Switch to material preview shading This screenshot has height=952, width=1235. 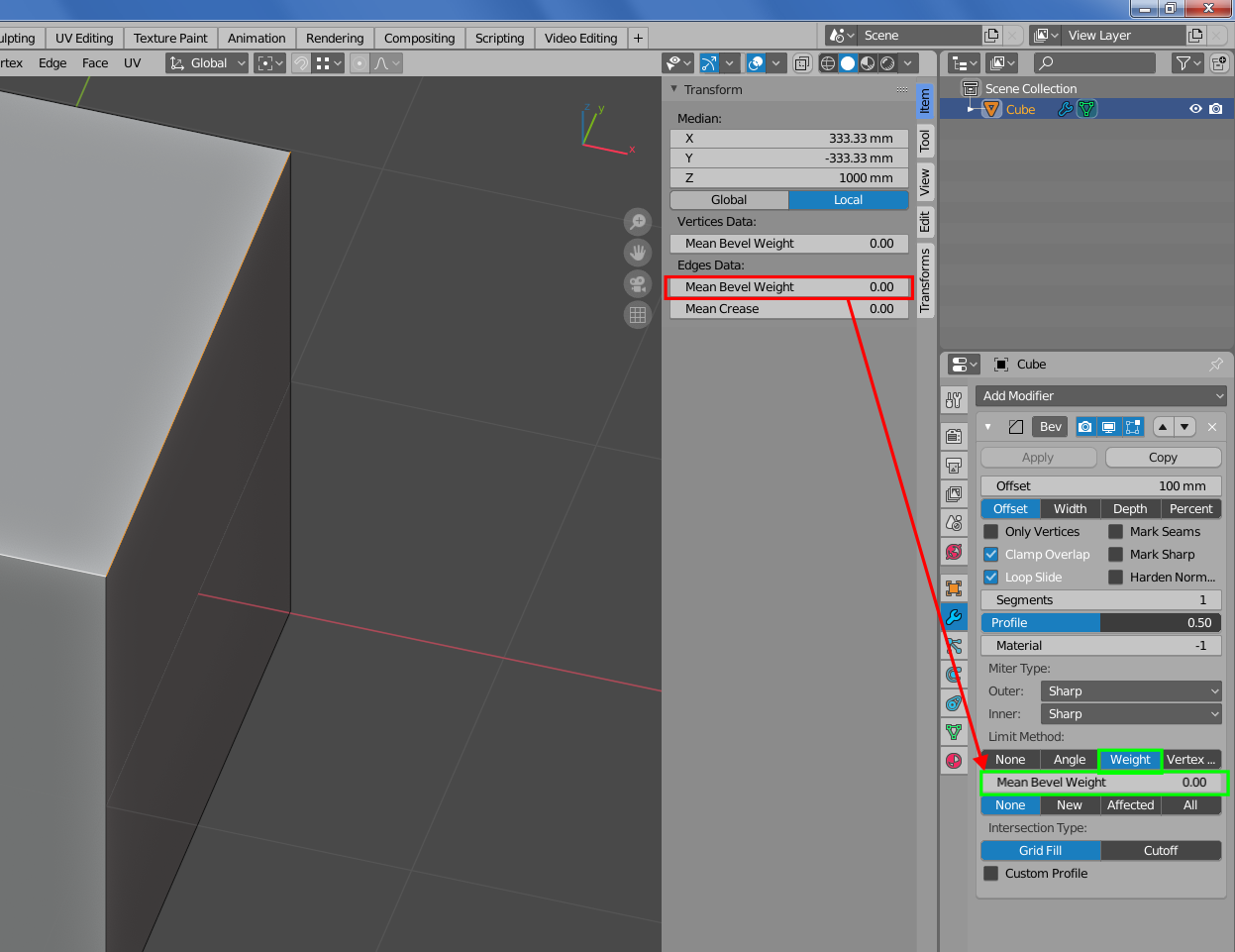pyautogui.click(x=868, y=63)
